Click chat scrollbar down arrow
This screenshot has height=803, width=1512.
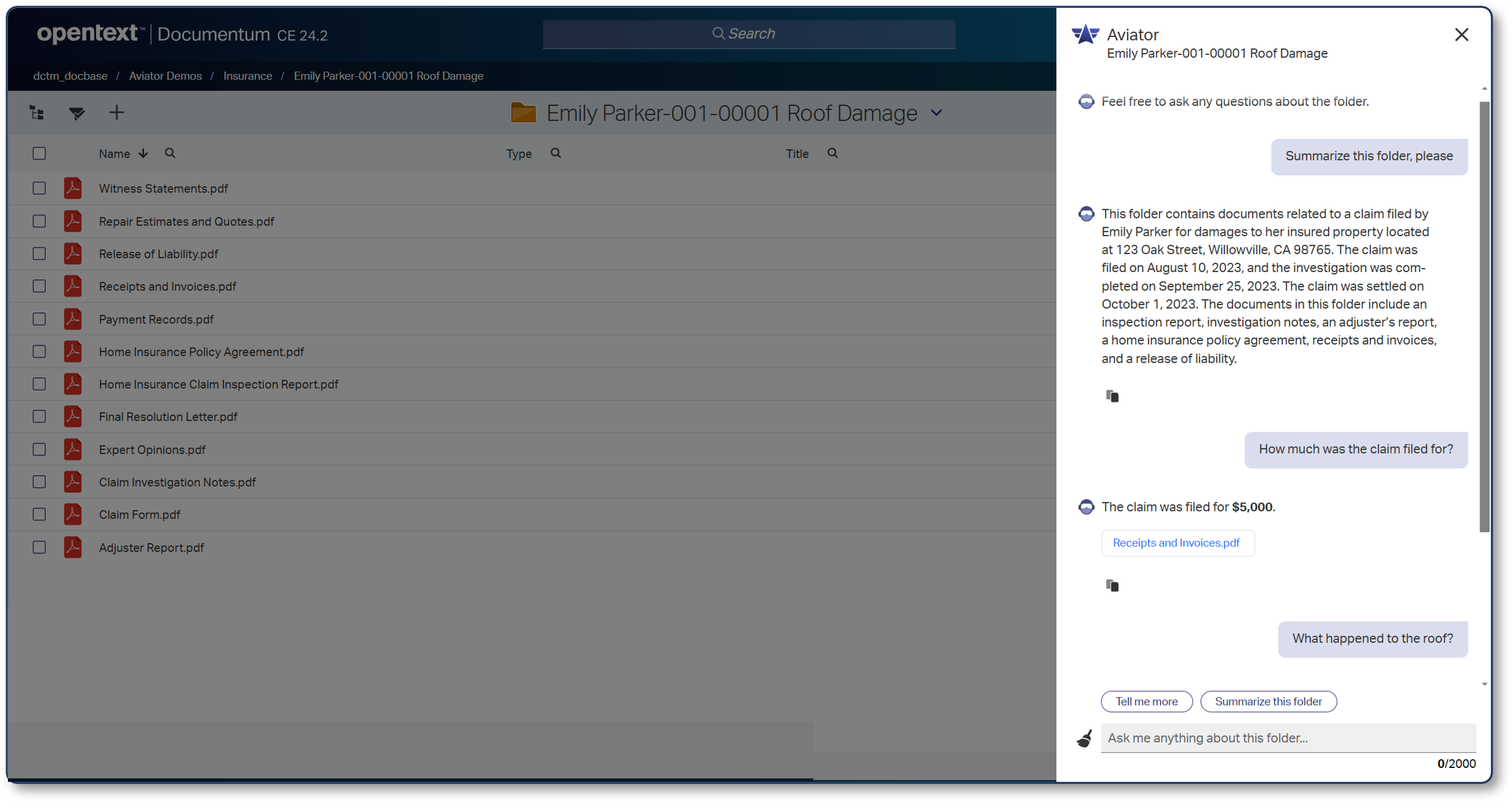pos(1484,685)
